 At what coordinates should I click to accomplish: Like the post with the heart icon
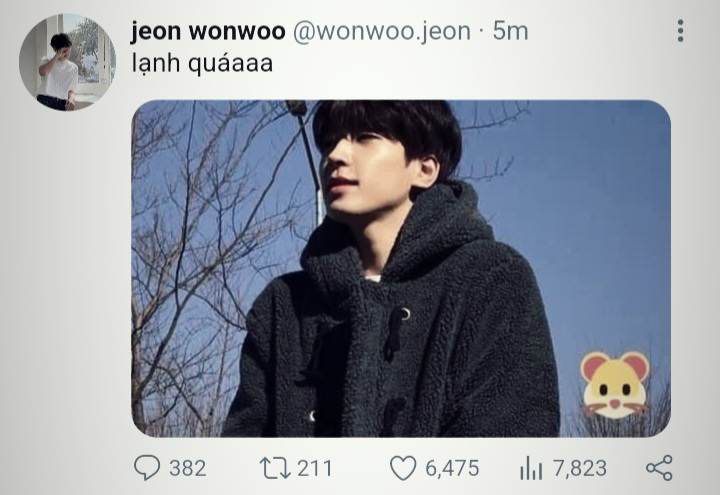pos(403,468)
